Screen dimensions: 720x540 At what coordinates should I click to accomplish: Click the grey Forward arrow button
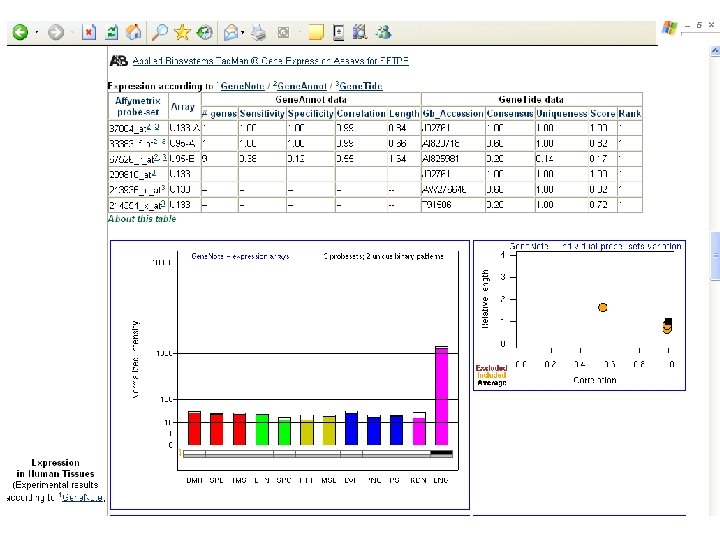(56, 32)
